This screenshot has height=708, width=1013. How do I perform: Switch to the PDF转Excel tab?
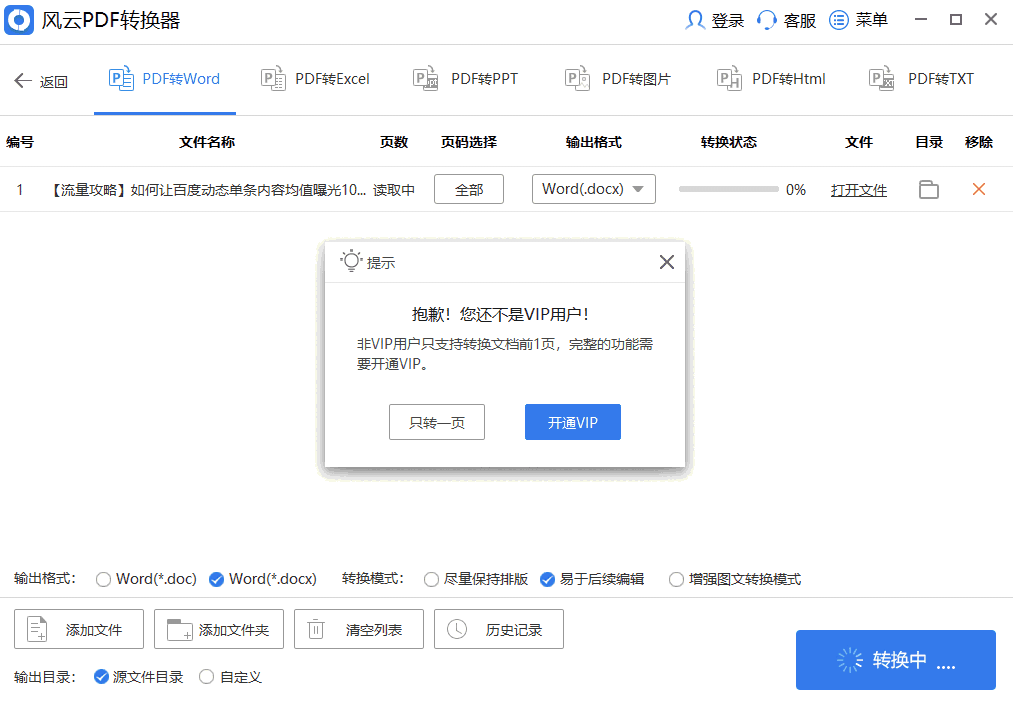316,79
